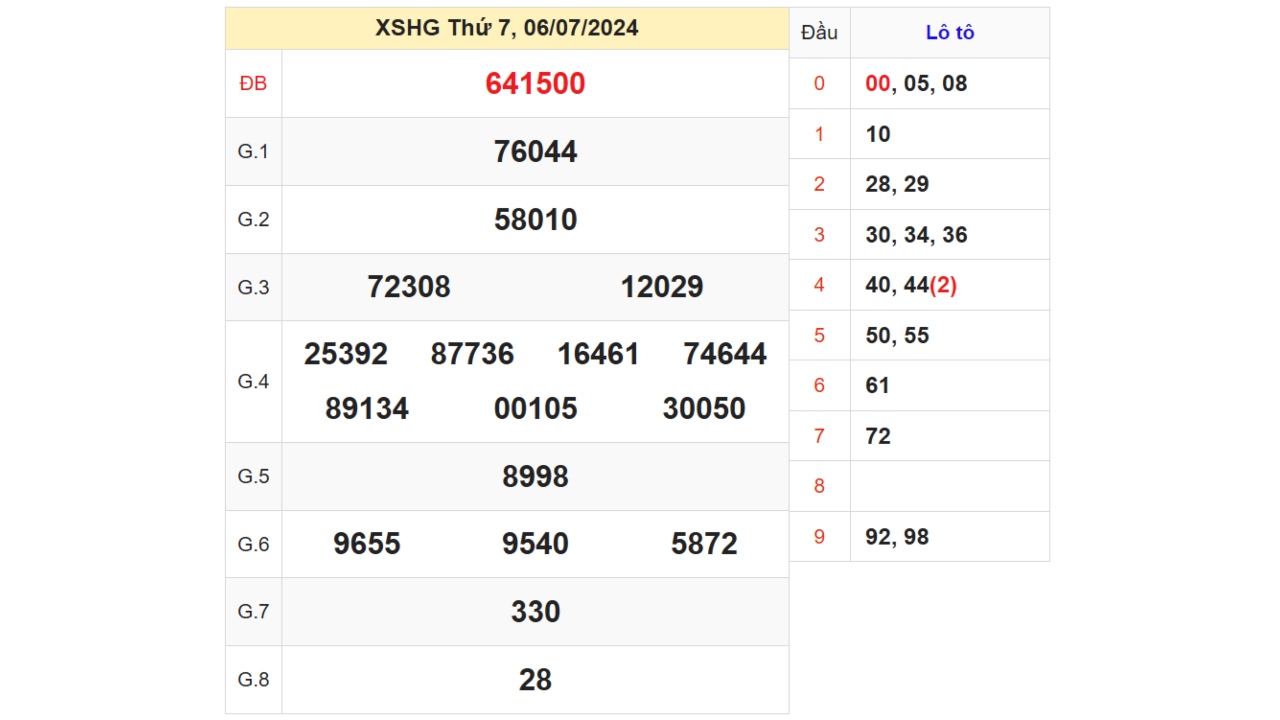This screenshot has width=1280, height=720.
Task: Select third prize number 12029
Action: click(x=662, y=288)
